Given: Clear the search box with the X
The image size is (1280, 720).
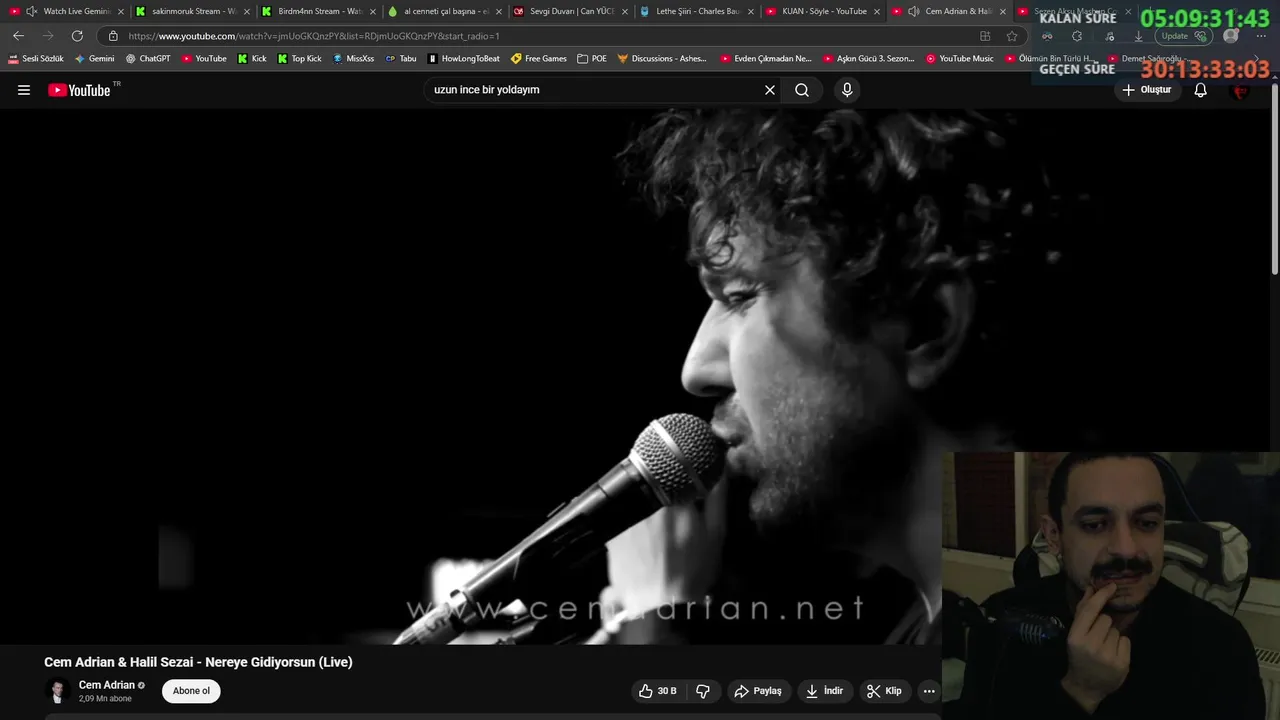Looking at the screenshot, I should 770,90.
